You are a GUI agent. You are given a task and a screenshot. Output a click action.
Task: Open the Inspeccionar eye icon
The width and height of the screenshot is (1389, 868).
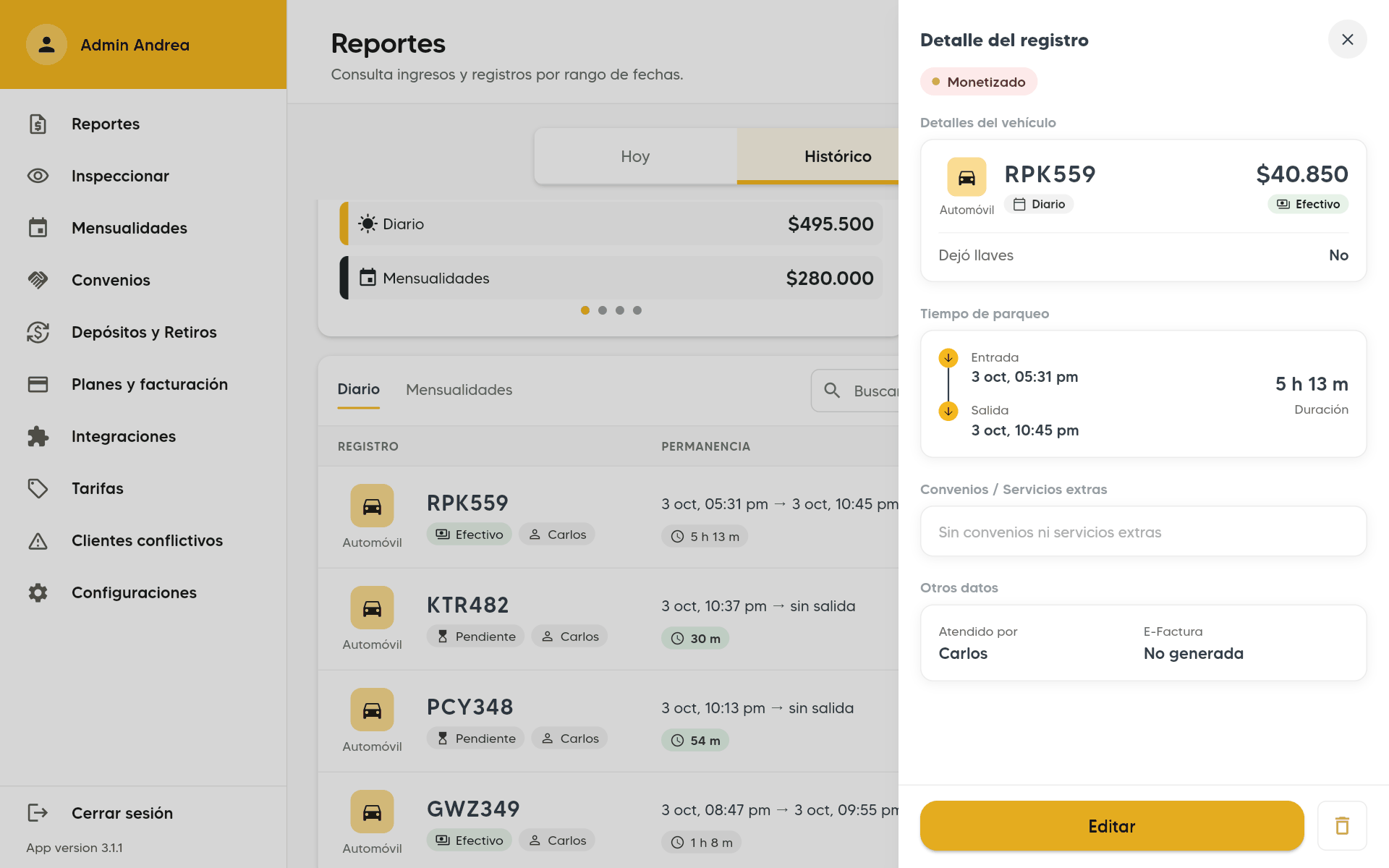(x=38, y=176)
